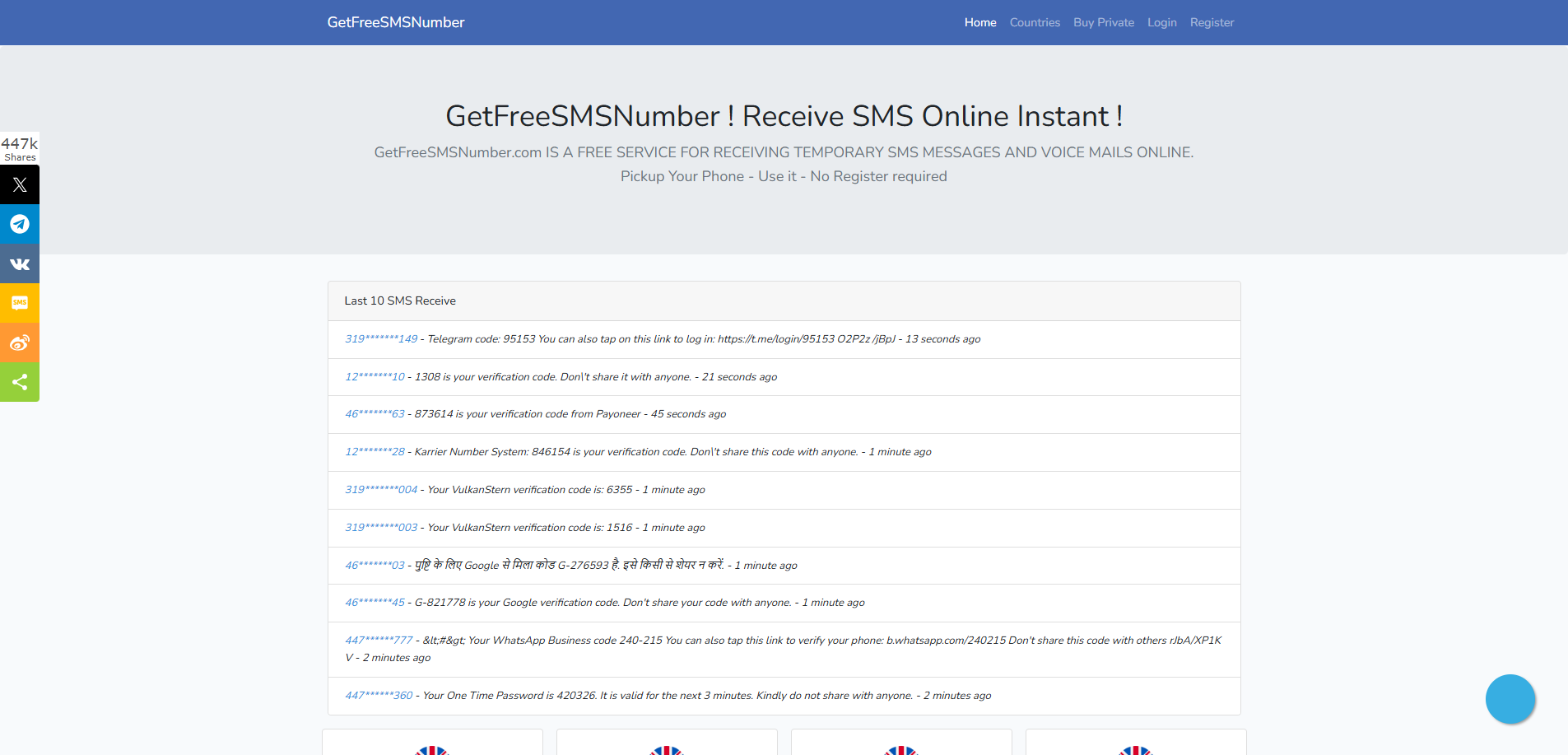Share the page on X (Twitter)
This screenshot has height=755, width=1568.
(x=19, y=184)
